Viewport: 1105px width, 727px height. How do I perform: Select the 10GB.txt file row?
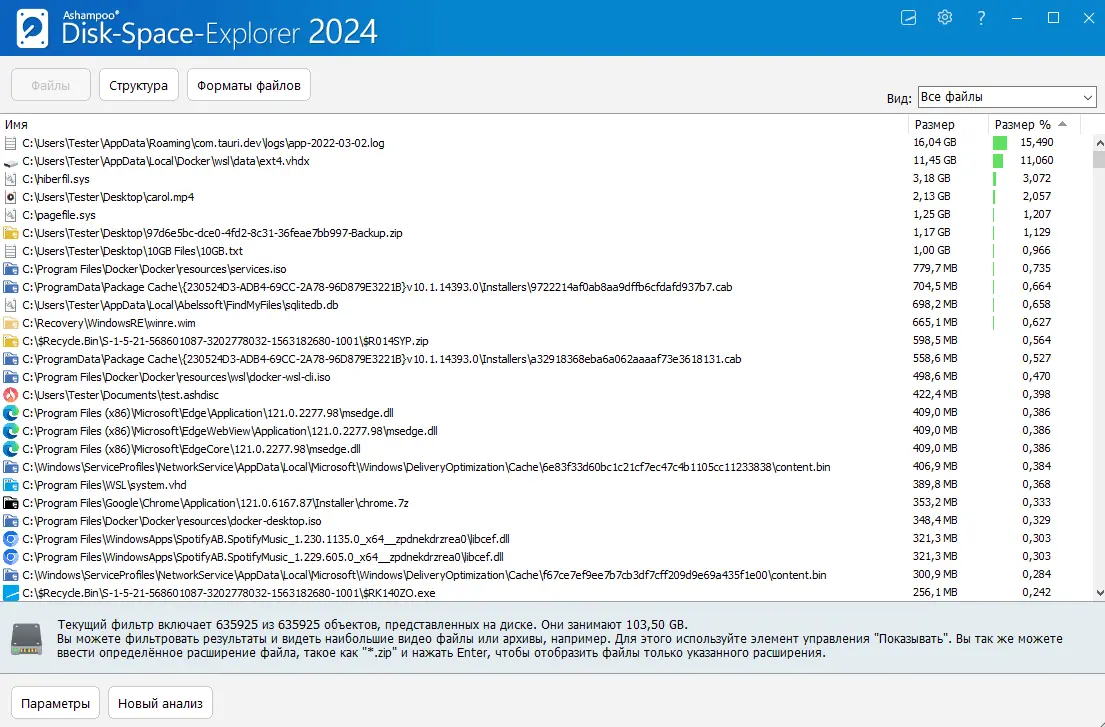coord(546,251)
